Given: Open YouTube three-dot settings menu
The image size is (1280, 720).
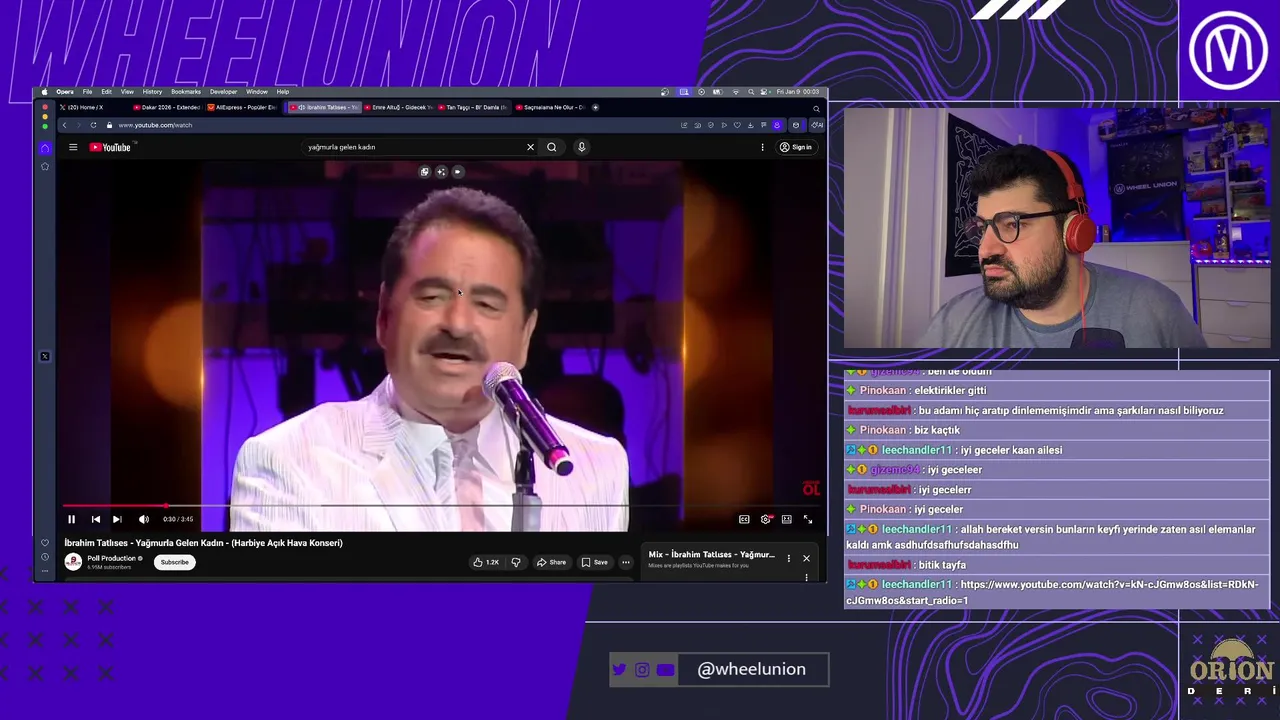Looking at the screenshot, I should pyautogui.click(x=762, y=147).
